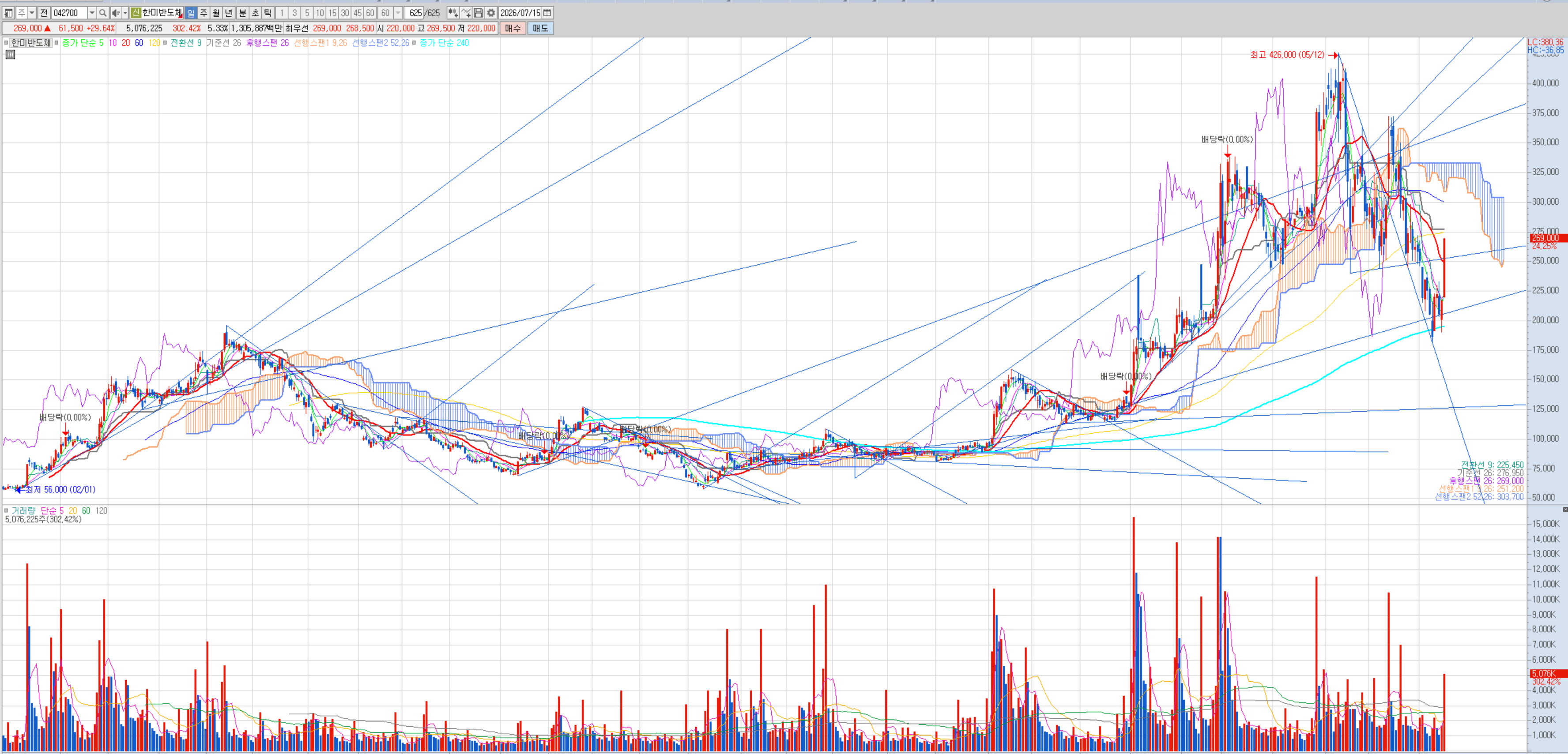The width and height of the screenshot is (1568, 754).
Task: Click the 종가 단순 5 moving average label
Action: [x=83, y=43]
